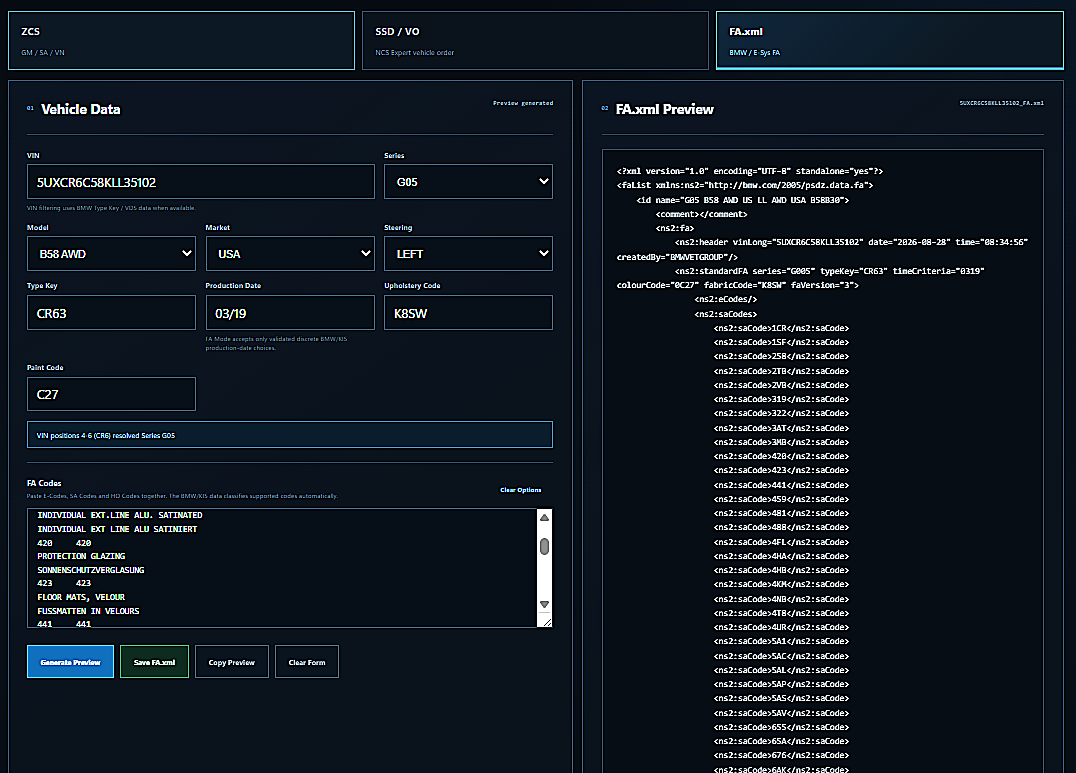This screenshot has width=1076, height=773.
Task: Click the VIN positions resolved Series G05 notice
Action: [290, 435]
